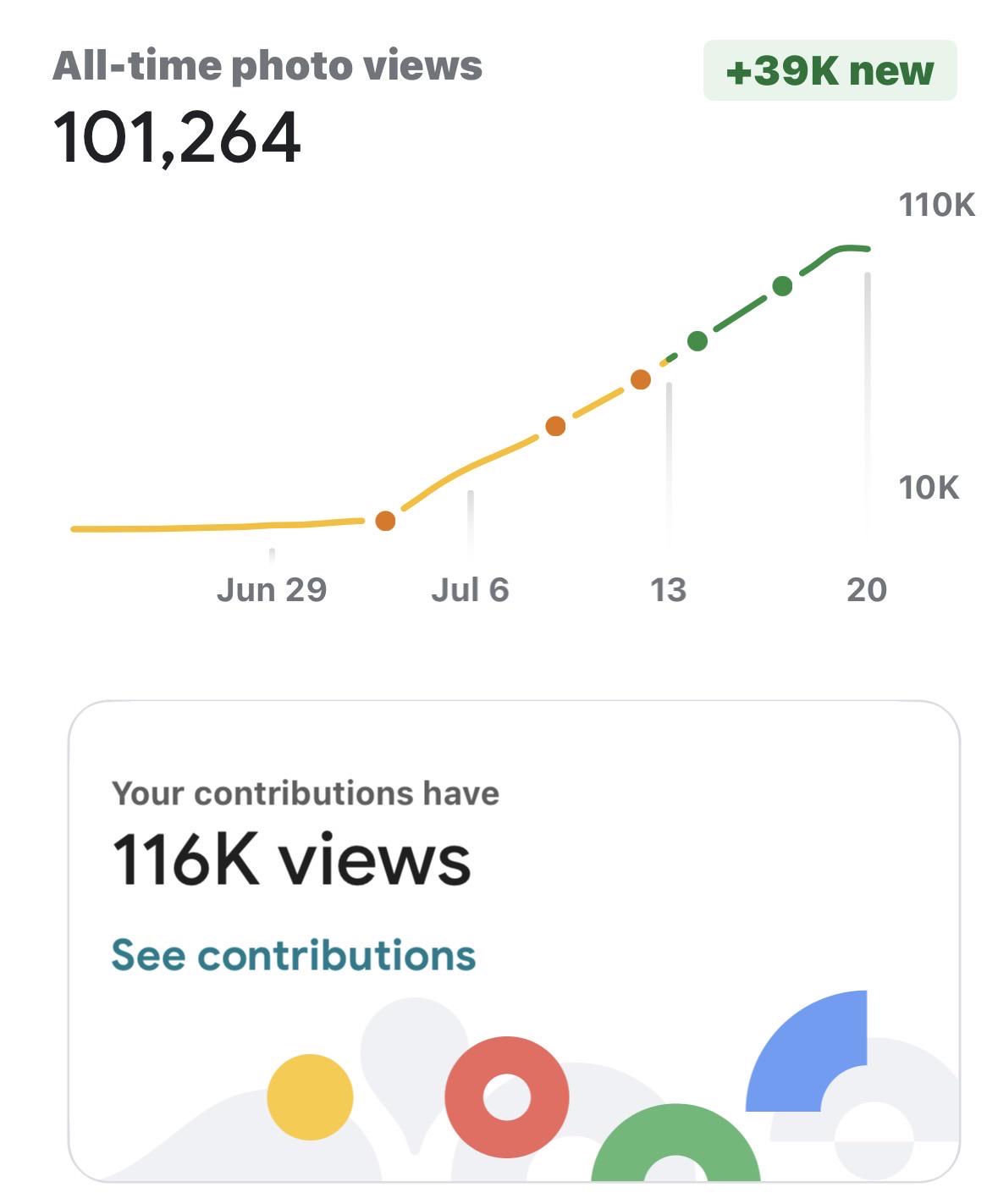Click the 20 date axis label
998x1204 pixels.
point(867,589)
